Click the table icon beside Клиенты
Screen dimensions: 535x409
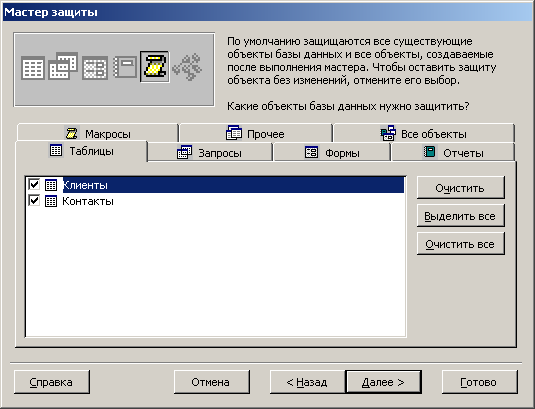(51, 185)
